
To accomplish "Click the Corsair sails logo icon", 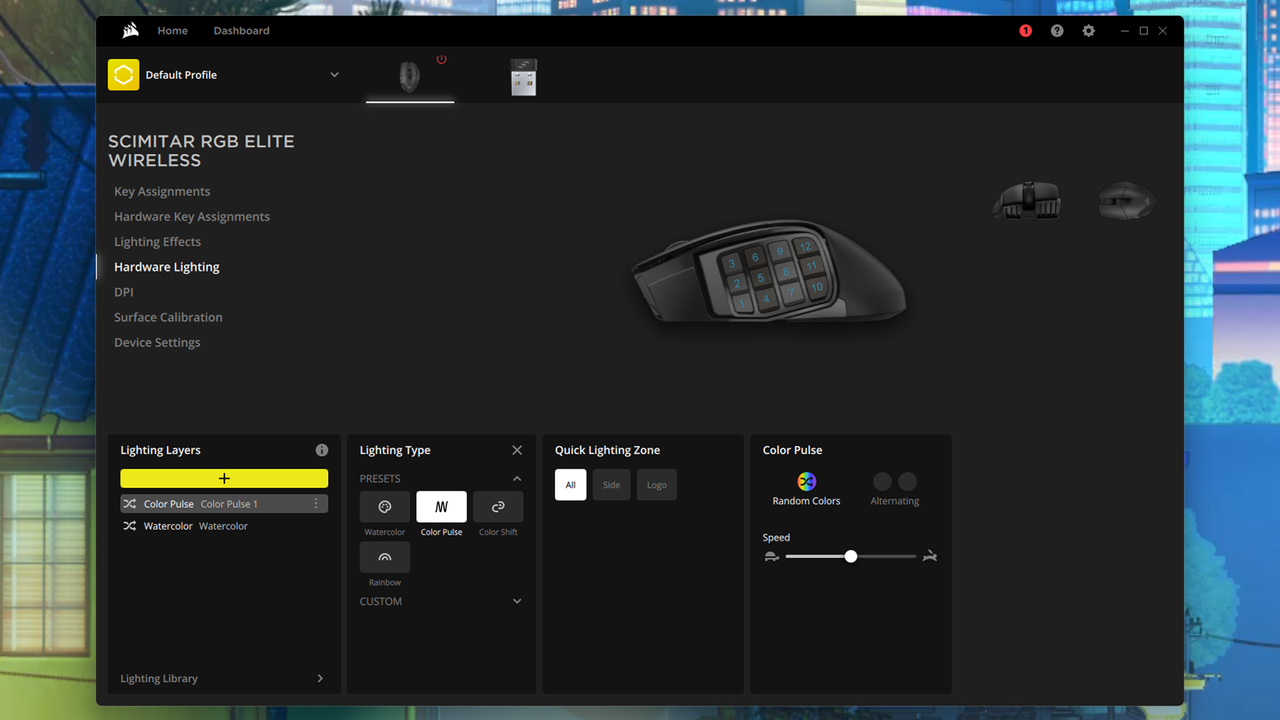I will (x=130, y=31).
